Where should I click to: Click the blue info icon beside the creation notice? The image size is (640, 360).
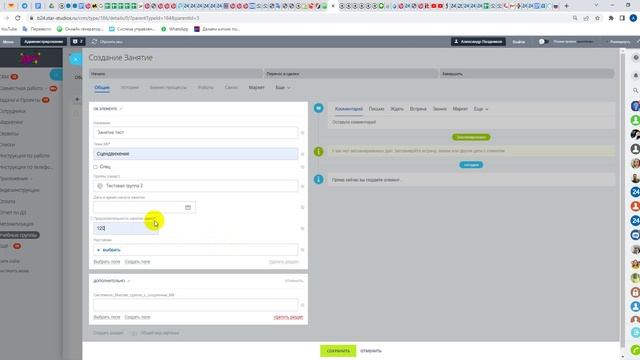pyautogui.click(x=319, y=179)
